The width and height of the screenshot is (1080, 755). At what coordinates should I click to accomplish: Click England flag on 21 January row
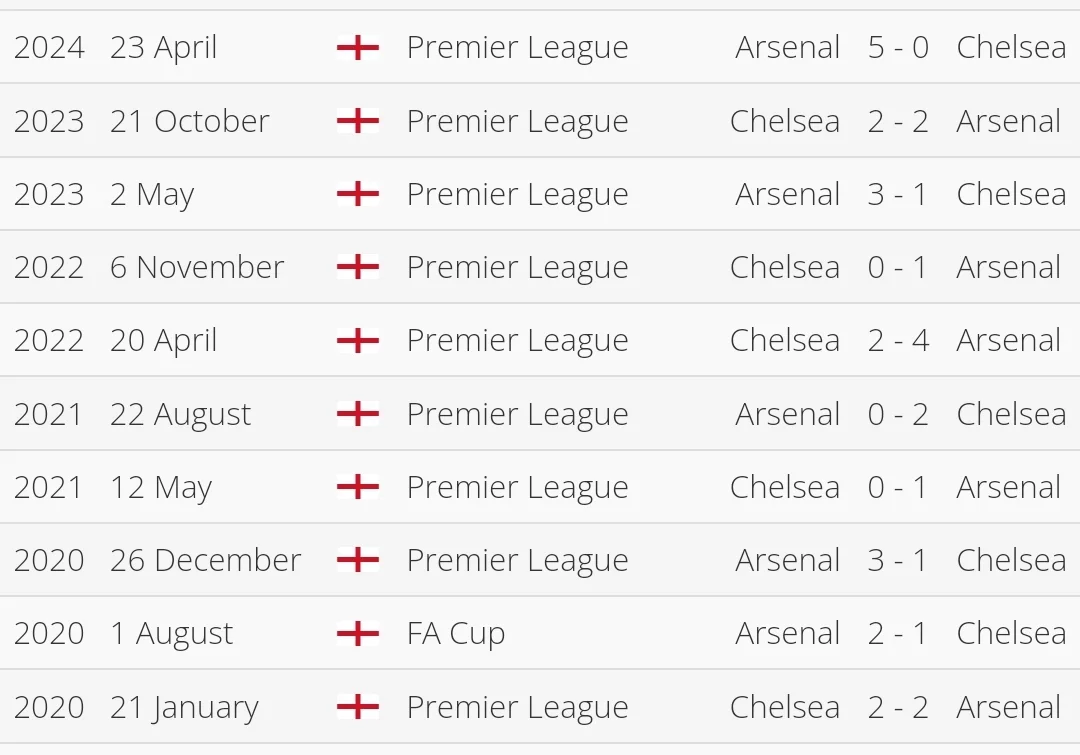[x=358, y=707]
